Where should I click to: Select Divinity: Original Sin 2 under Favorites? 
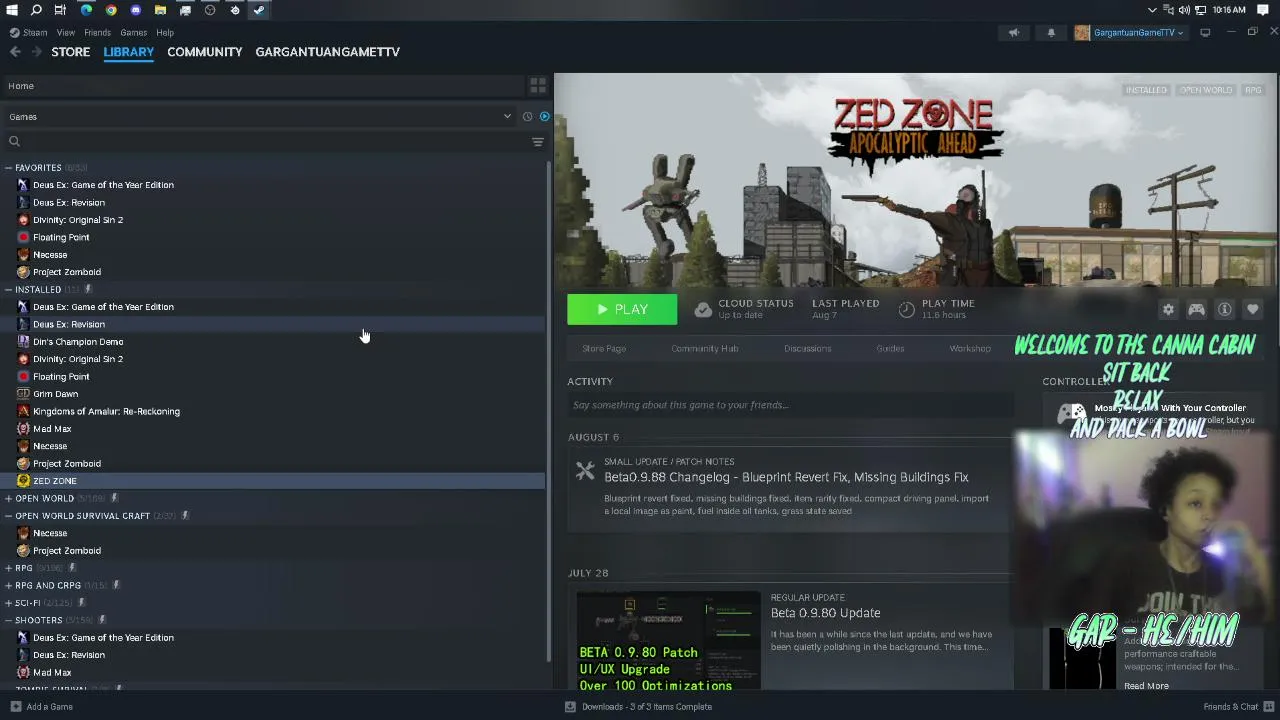tap(78, 220)
